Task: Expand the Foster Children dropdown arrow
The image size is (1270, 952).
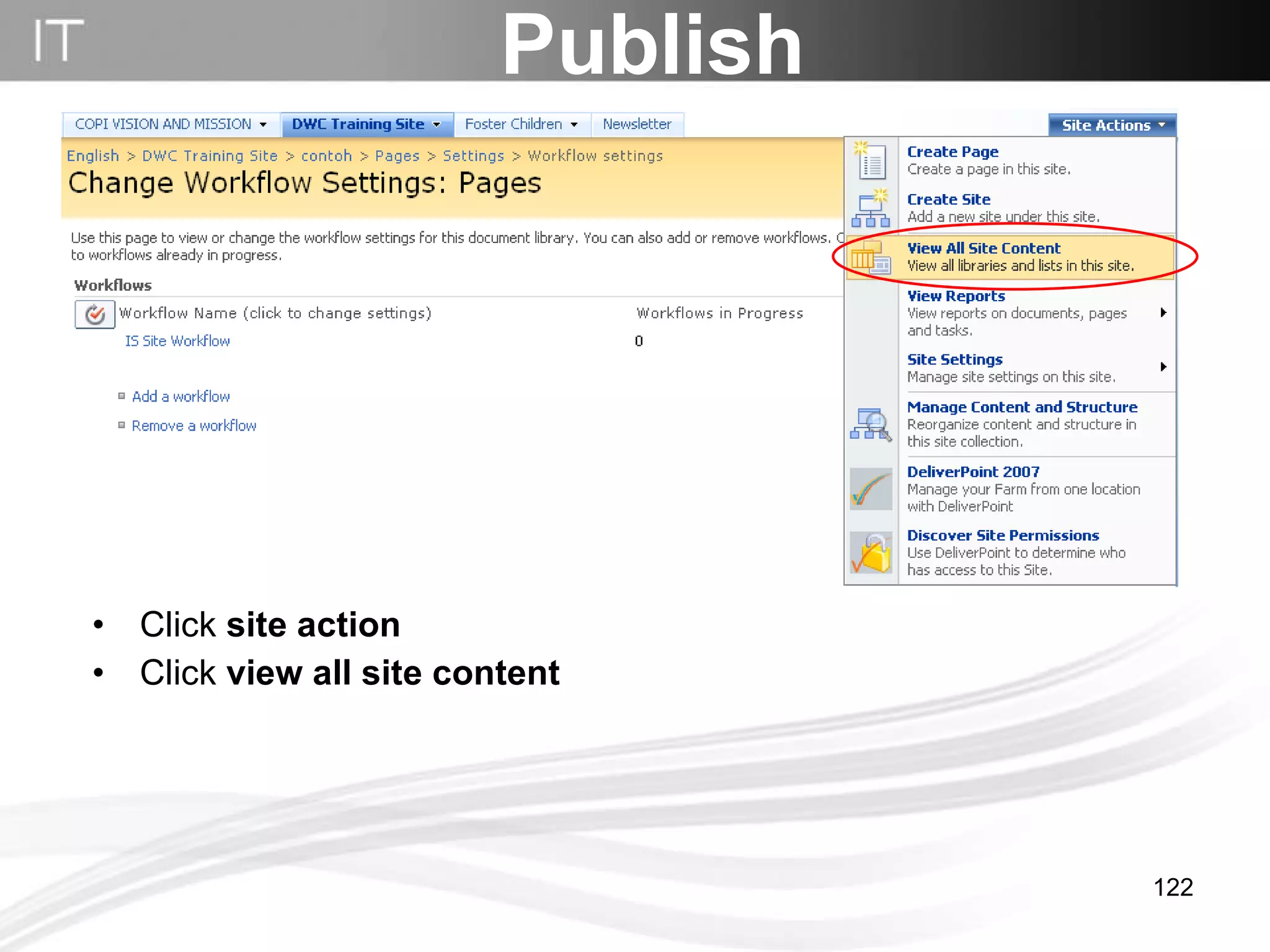Action: 574,125
